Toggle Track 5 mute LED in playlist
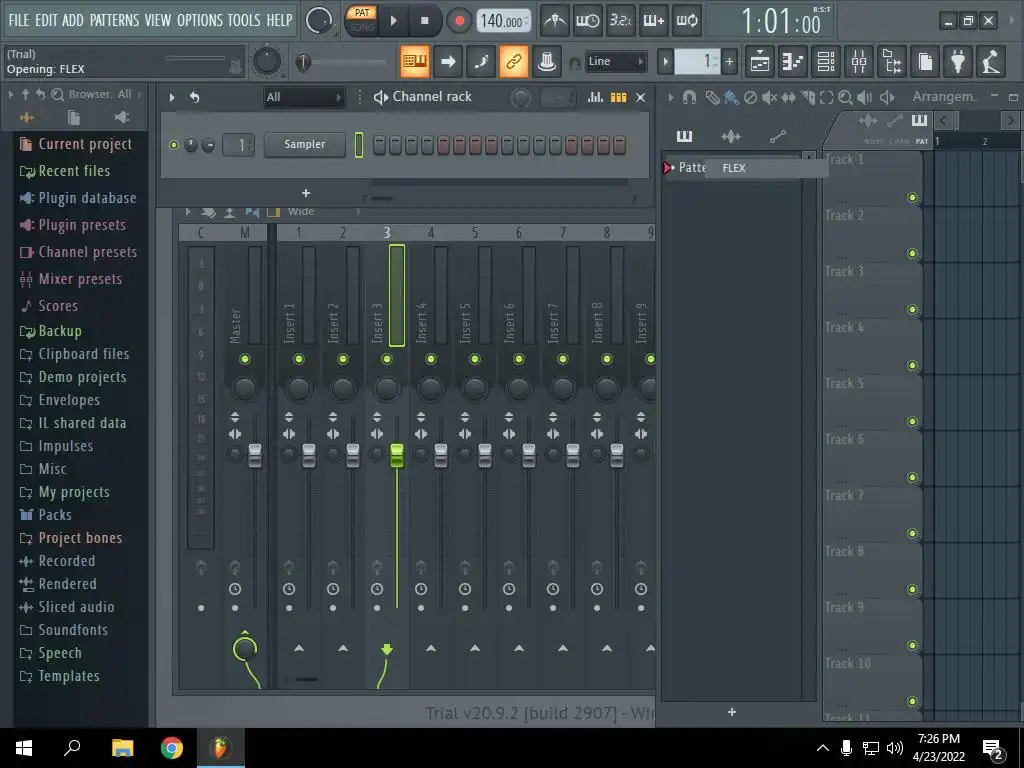This screenshot has height=768, width=1024. tap(912, 422)
